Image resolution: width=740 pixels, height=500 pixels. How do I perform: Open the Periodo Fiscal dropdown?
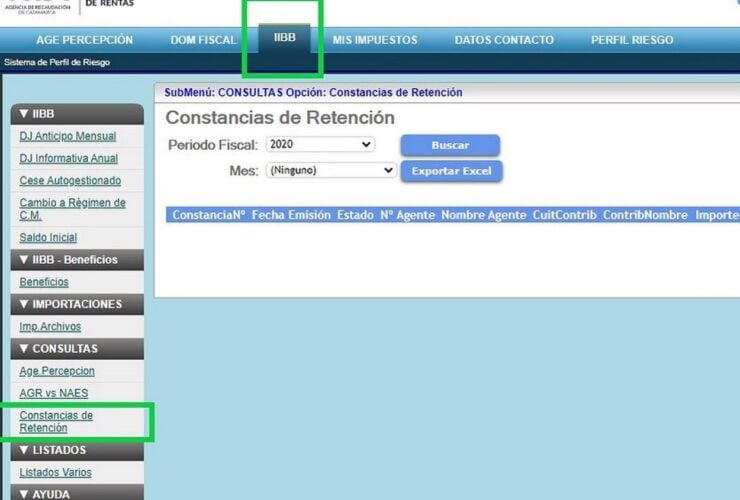[x=320, y=145]
